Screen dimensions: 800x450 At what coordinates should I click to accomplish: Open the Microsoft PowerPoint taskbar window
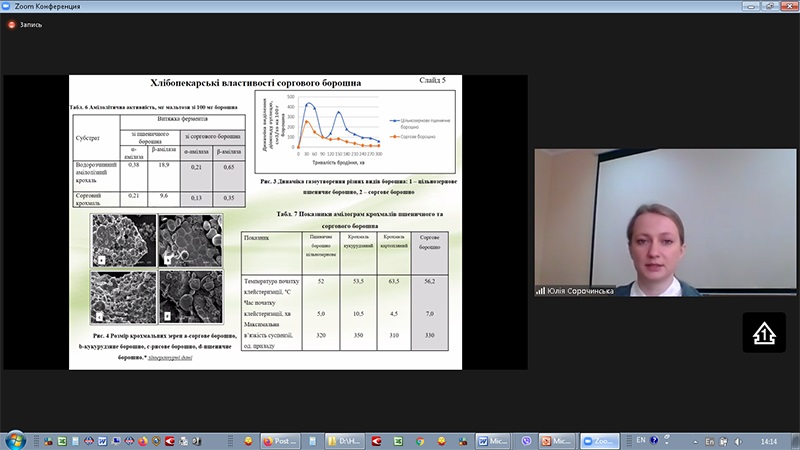(x=557, y=440)
